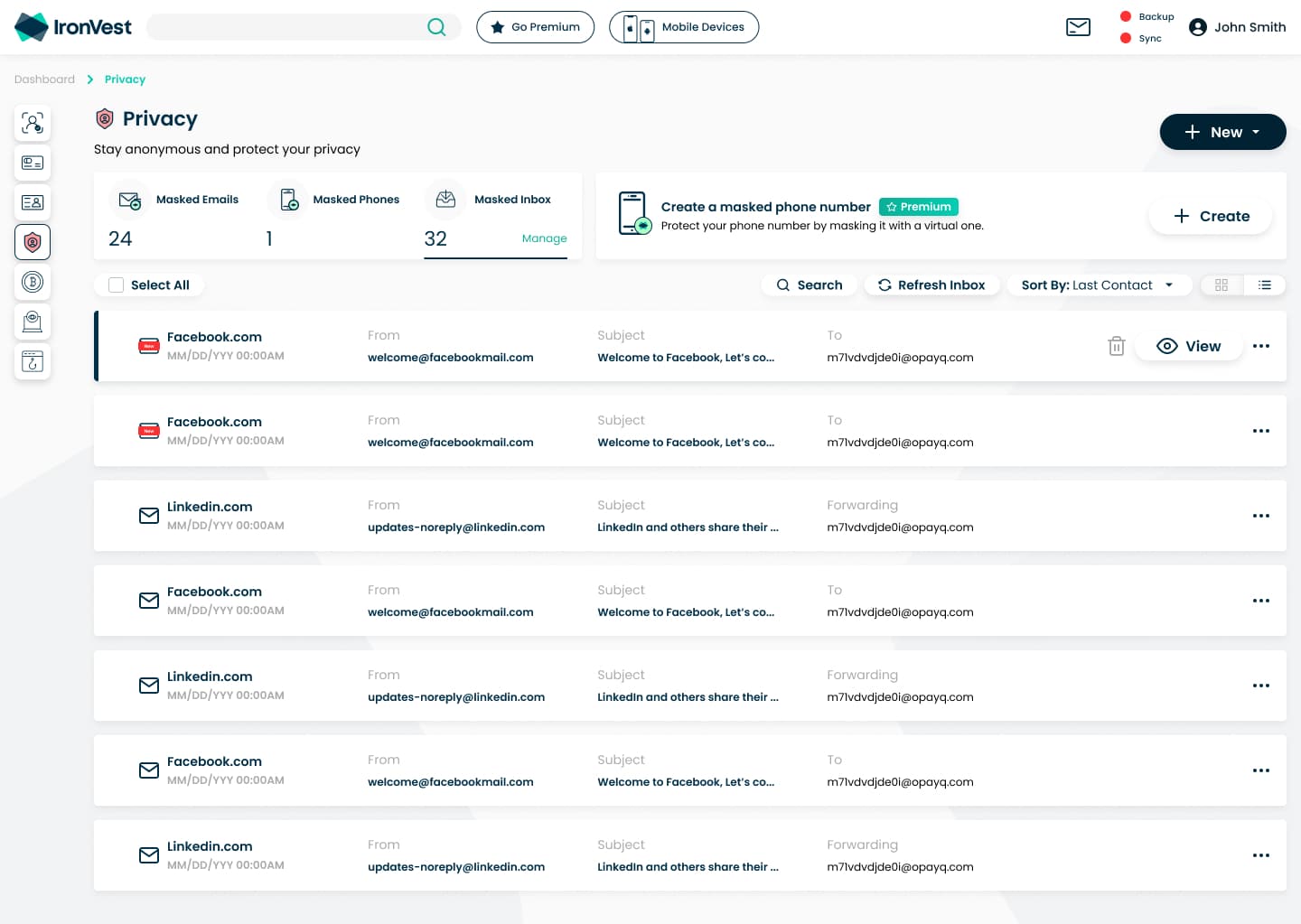Click the Privacy breadcrumb
This screenshot has height=924, width=1301.
(x=125, y=79)
